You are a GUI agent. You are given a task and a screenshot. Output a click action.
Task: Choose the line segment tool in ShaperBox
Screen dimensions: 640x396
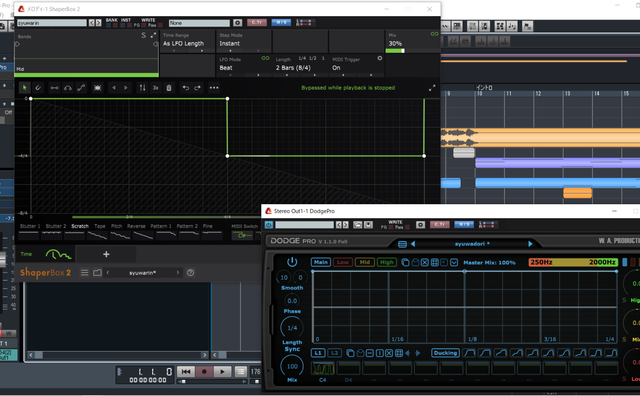pos(54,88)
